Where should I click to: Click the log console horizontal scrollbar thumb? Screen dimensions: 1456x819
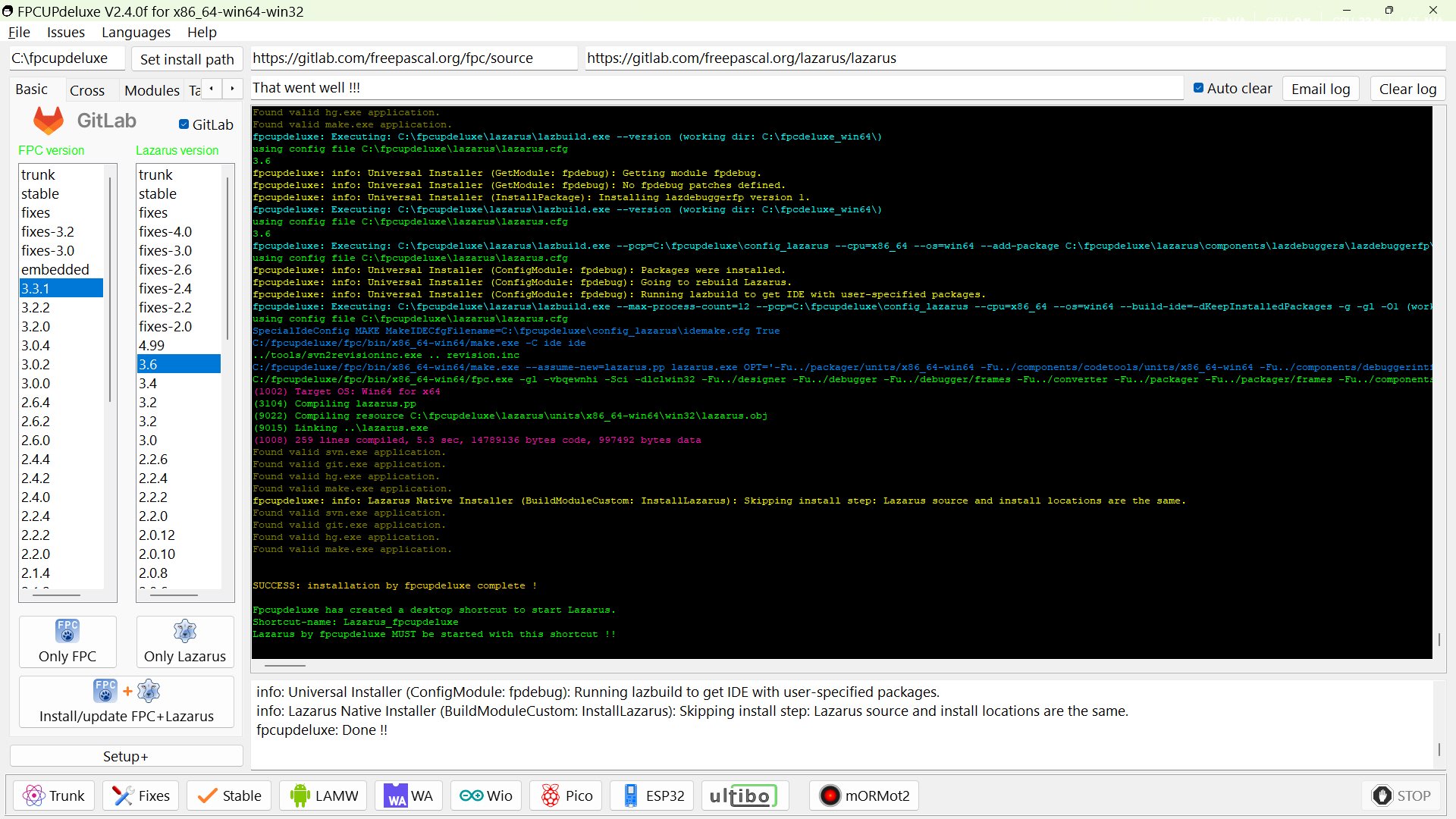pyautogui.click(x=285, y=665)
